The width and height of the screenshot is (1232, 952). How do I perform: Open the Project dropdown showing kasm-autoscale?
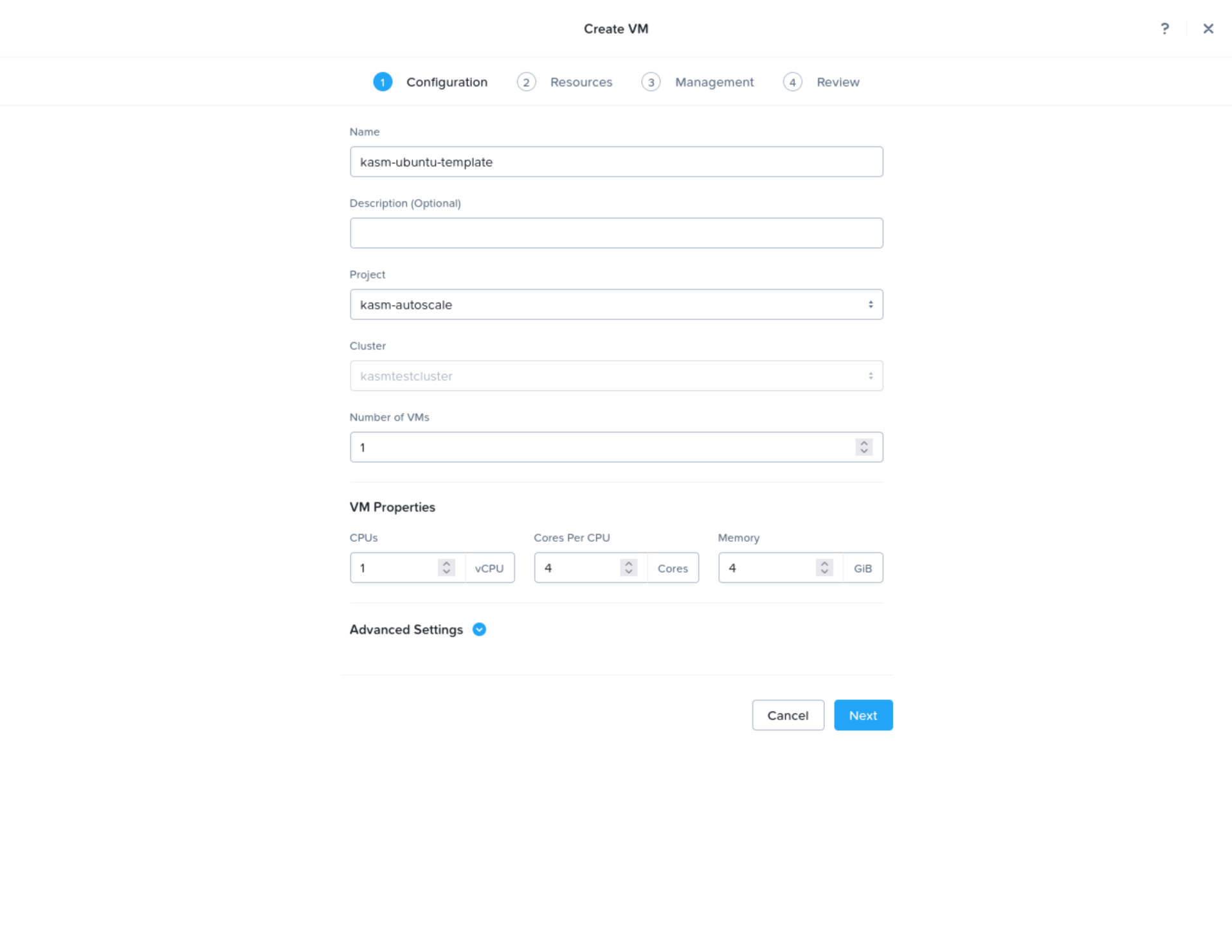point(616,304)
